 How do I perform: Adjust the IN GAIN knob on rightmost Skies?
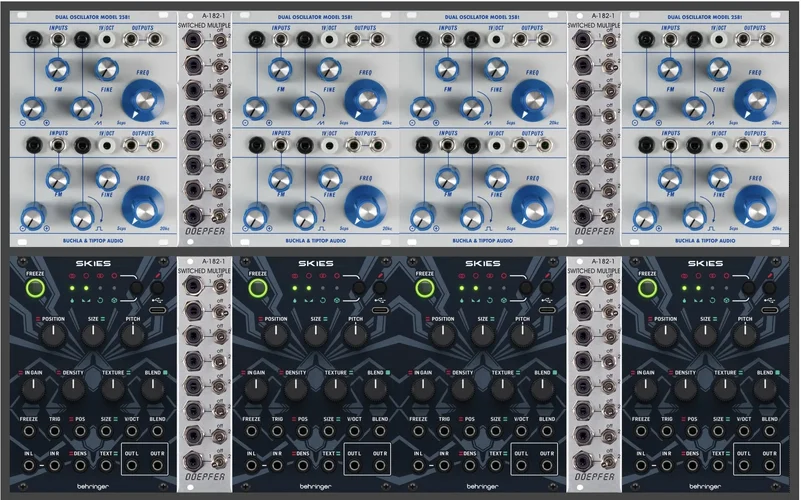coord(645,390)
